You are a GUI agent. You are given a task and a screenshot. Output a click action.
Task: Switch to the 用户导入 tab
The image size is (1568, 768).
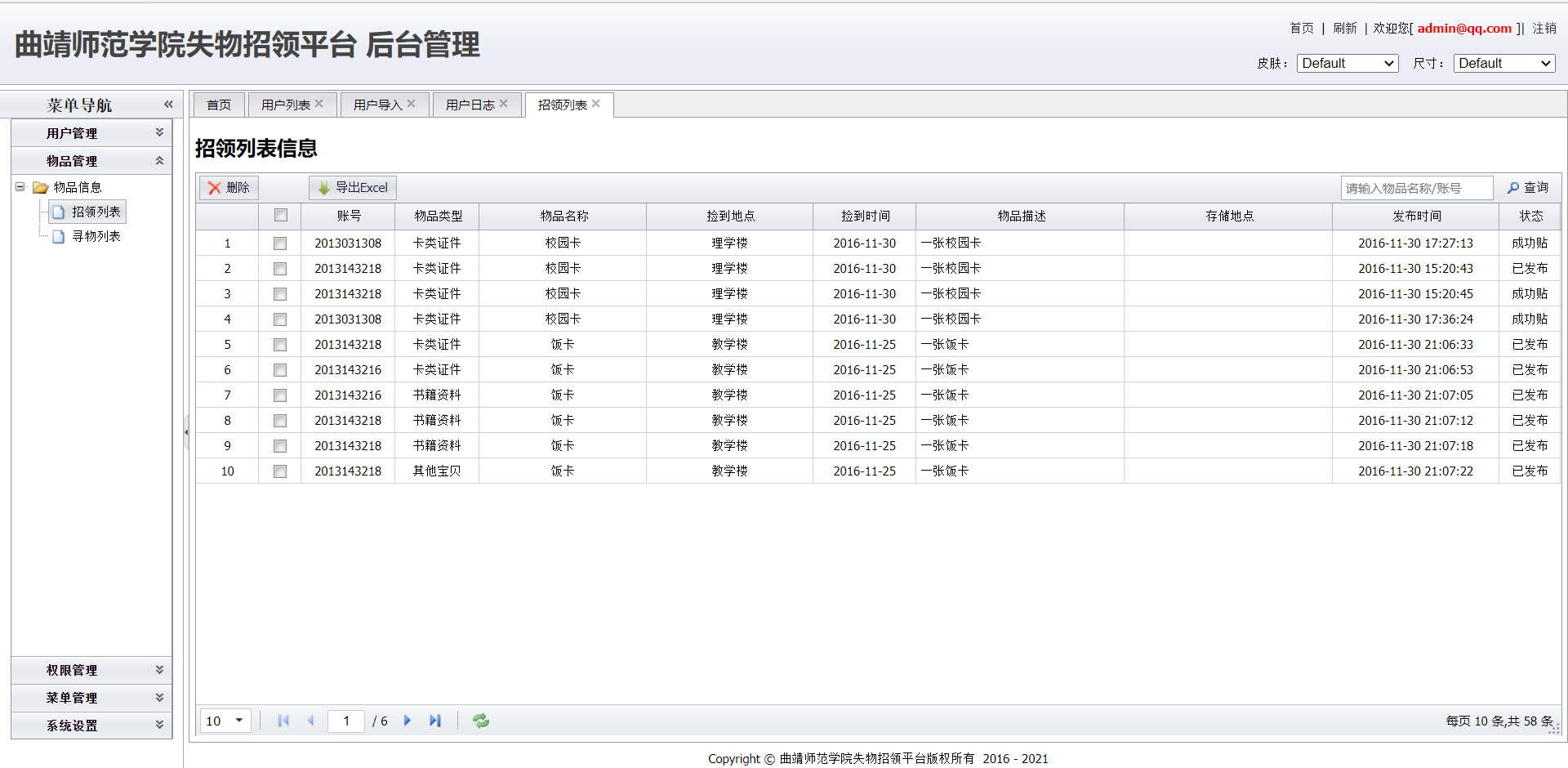378,105
